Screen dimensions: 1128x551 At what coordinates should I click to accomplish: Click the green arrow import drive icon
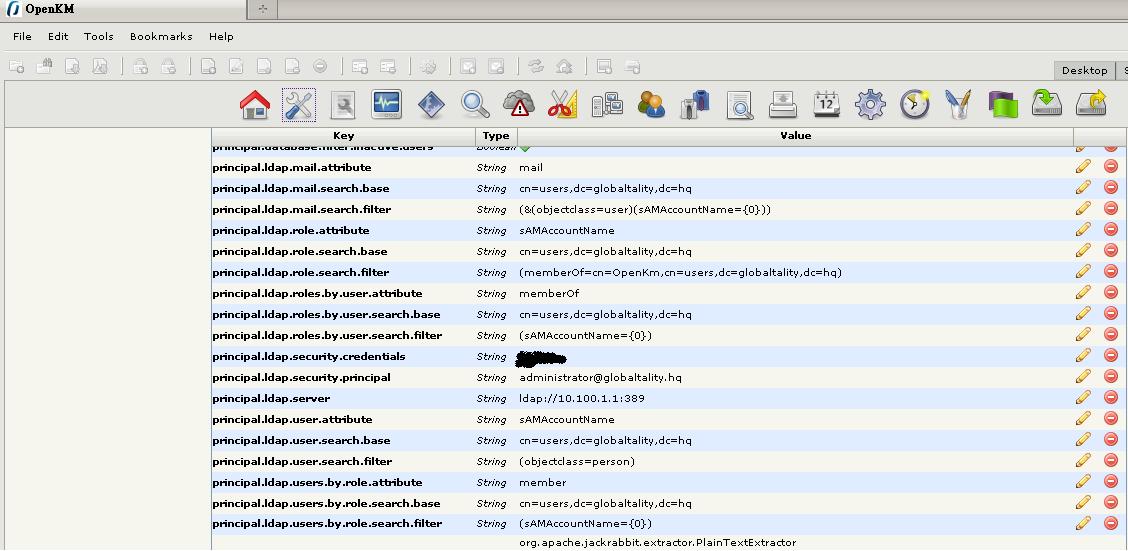[x=1046, y=104]
